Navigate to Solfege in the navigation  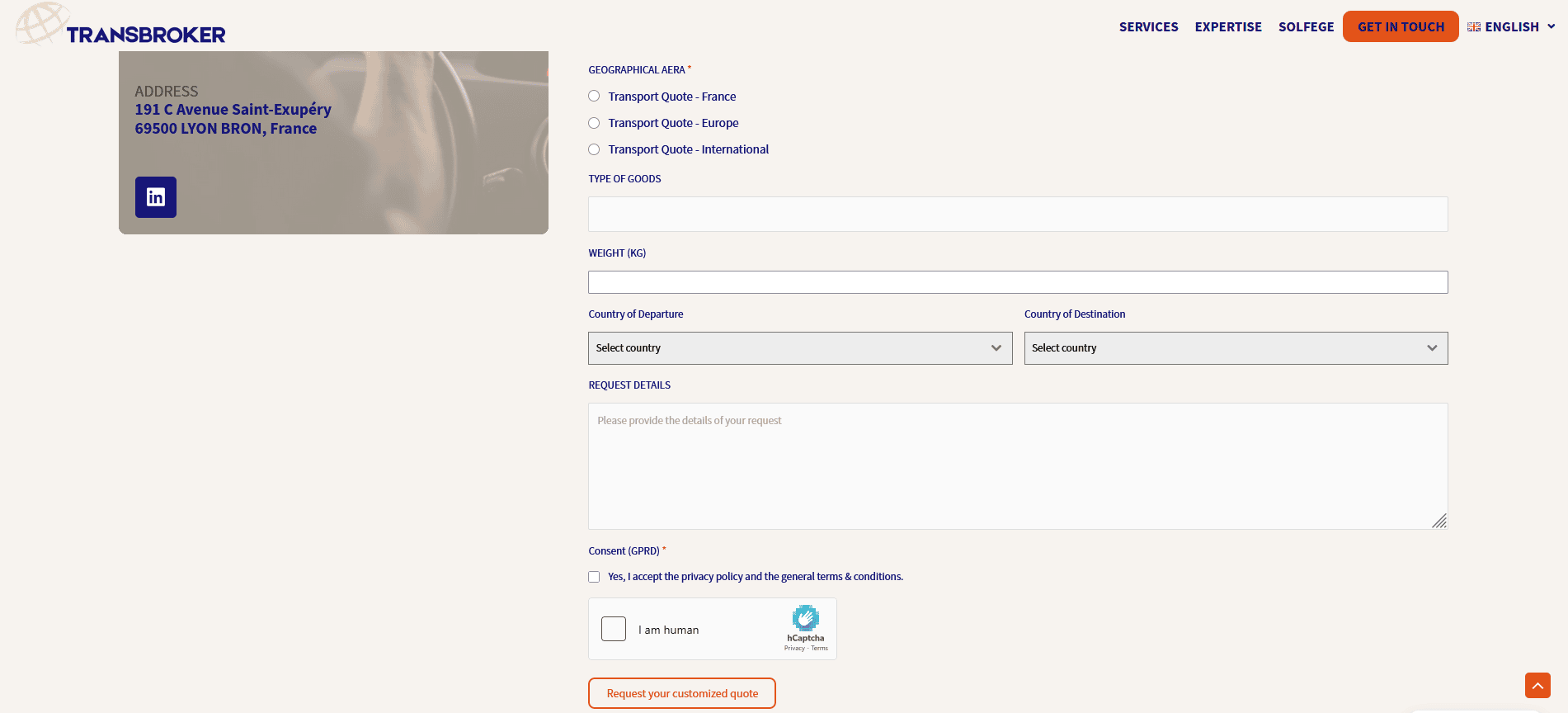coord(1306,27)
